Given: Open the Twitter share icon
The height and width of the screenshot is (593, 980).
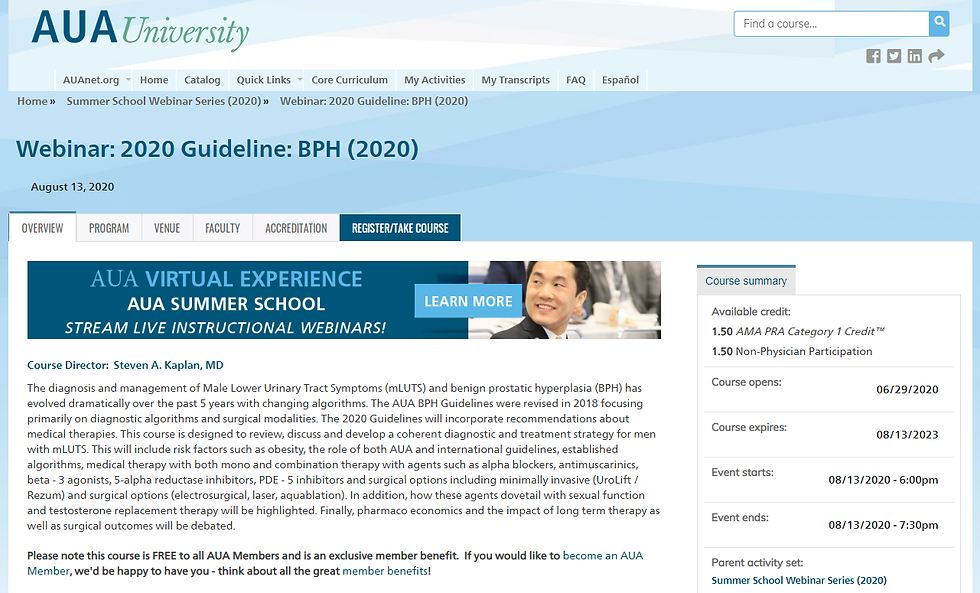Looking at the screenshot, I should point(894,56).
